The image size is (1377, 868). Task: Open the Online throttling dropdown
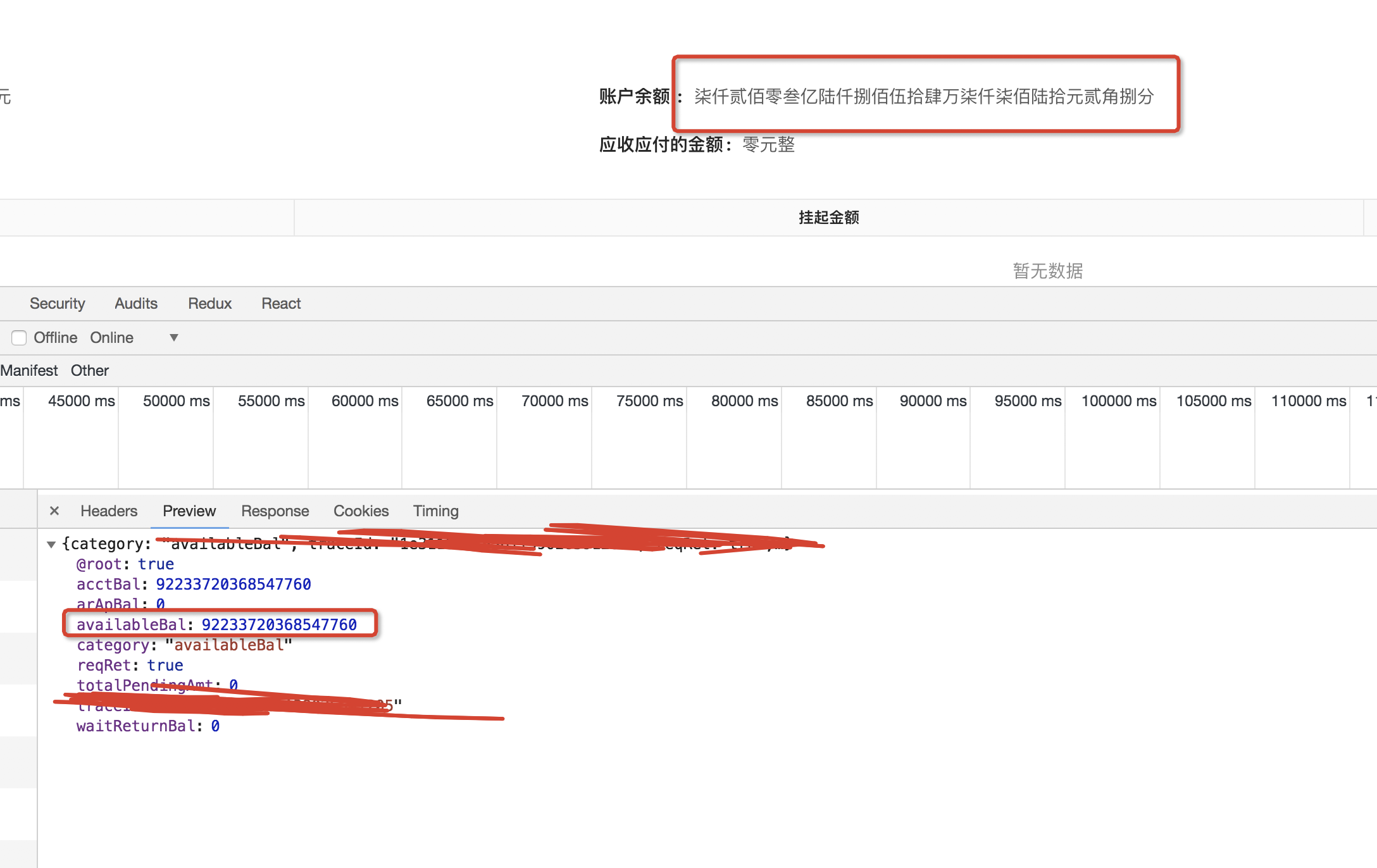coord(111,337)
